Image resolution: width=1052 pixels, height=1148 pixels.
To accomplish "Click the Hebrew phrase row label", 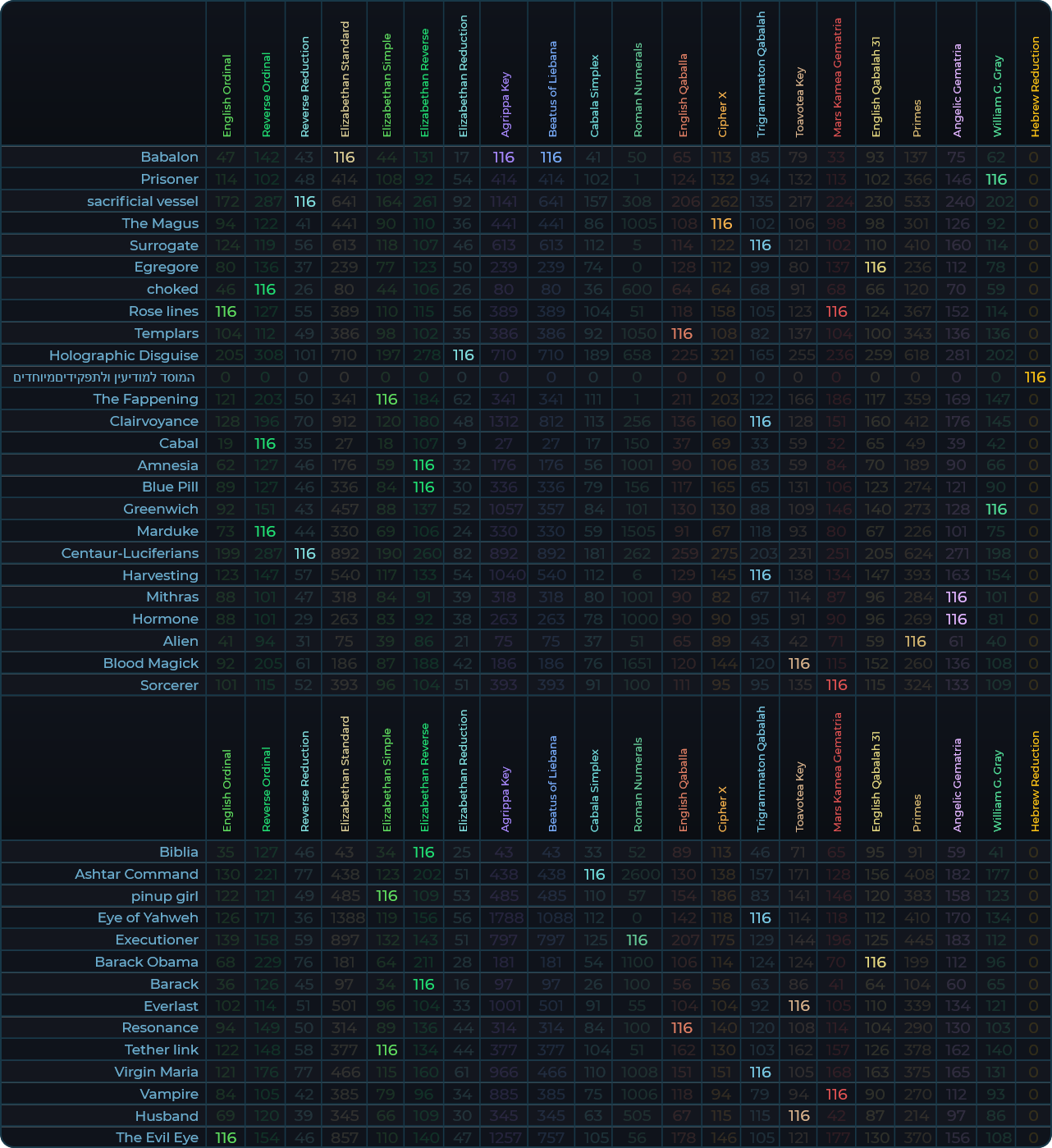I will click(104, 377).
